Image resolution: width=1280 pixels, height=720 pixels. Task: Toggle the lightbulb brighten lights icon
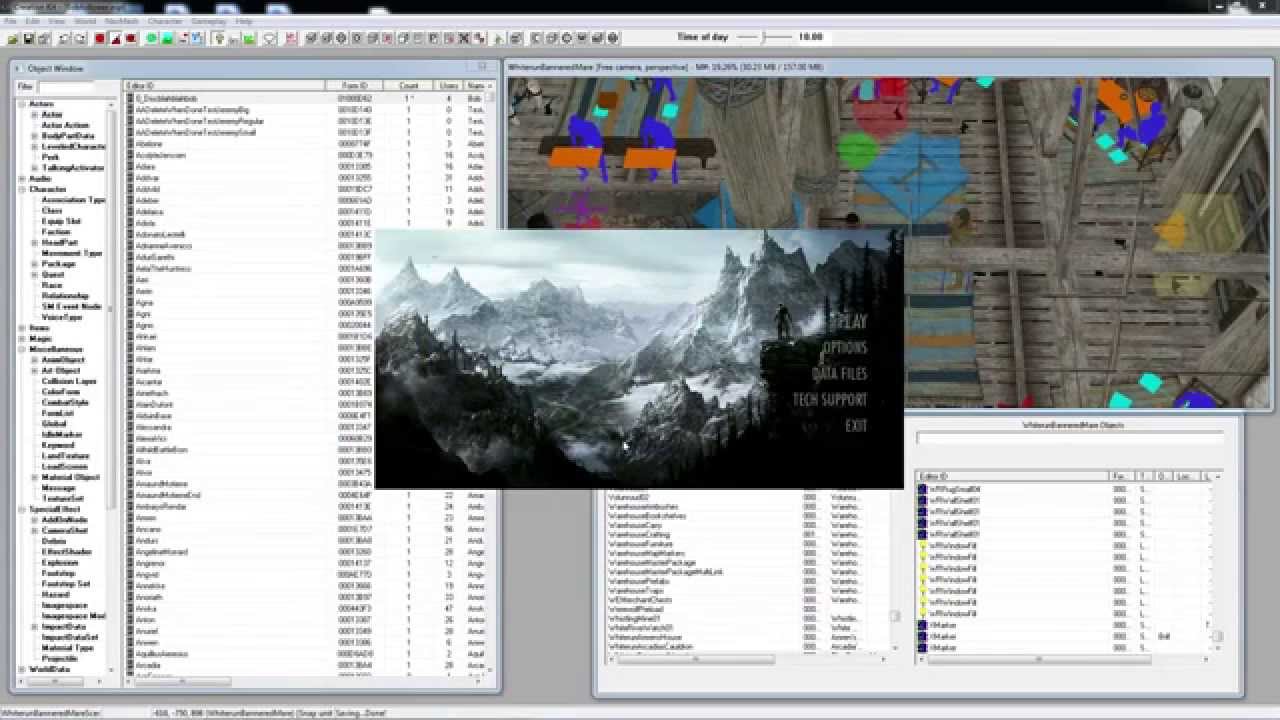(217, 38)
